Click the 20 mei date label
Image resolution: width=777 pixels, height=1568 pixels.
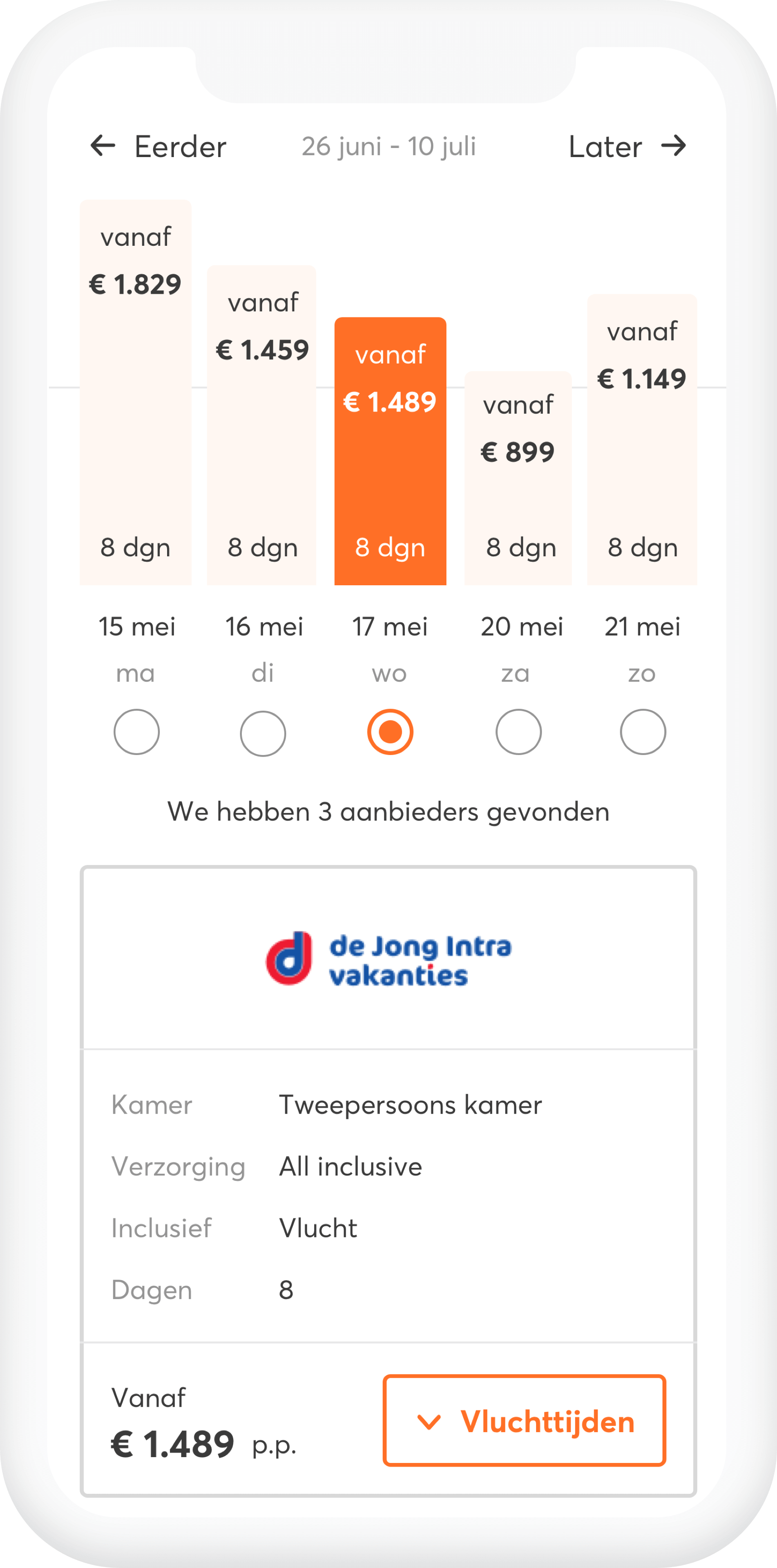coord(522,626)
